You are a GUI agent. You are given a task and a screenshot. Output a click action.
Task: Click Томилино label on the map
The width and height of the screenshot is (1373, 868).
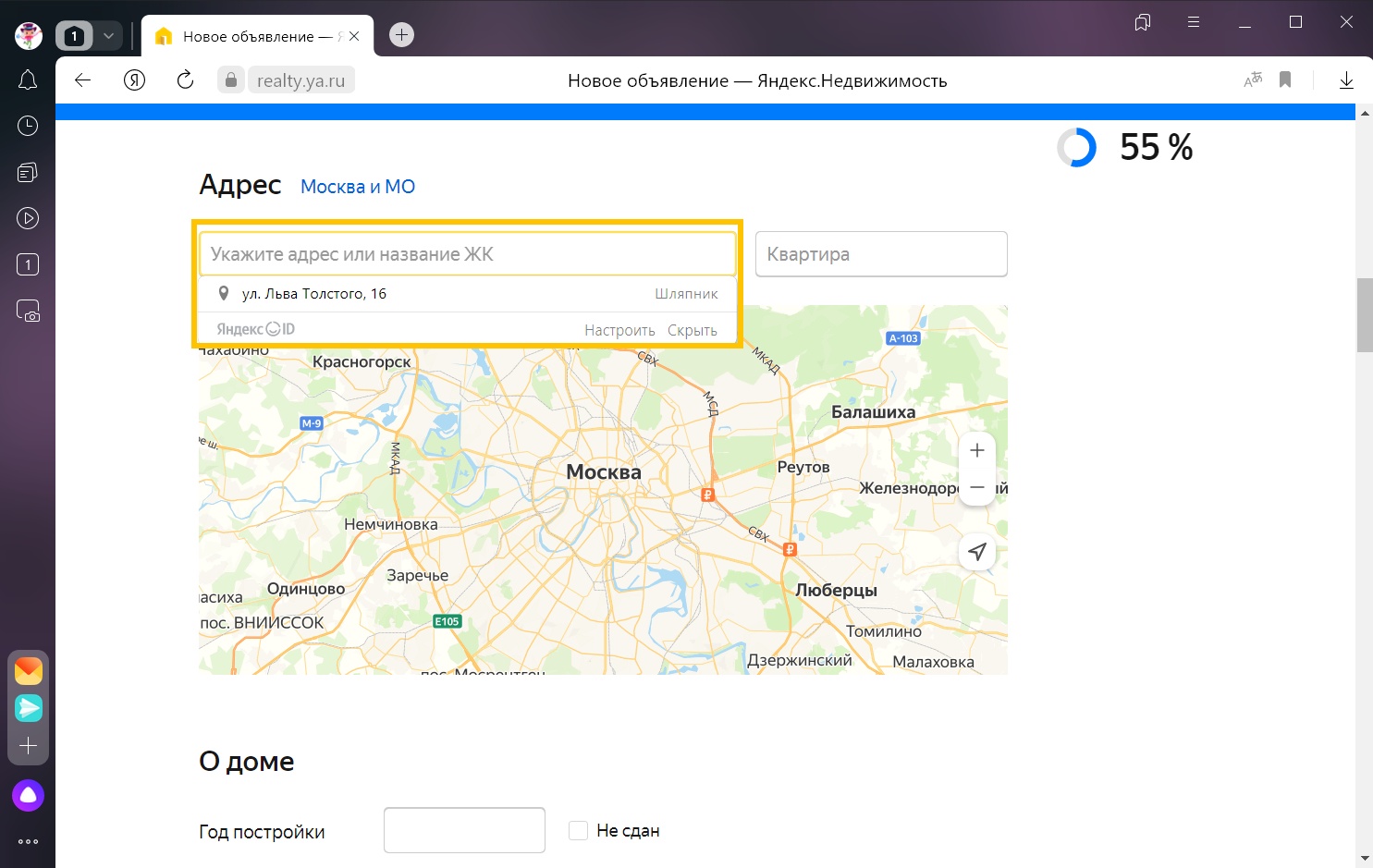coord(884,631)
